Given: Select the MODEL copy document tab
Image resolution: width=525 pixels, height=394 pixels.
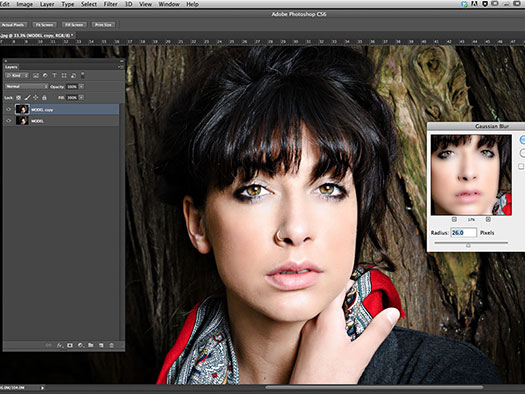Looking at the screenshot, I should coord(37,35).
